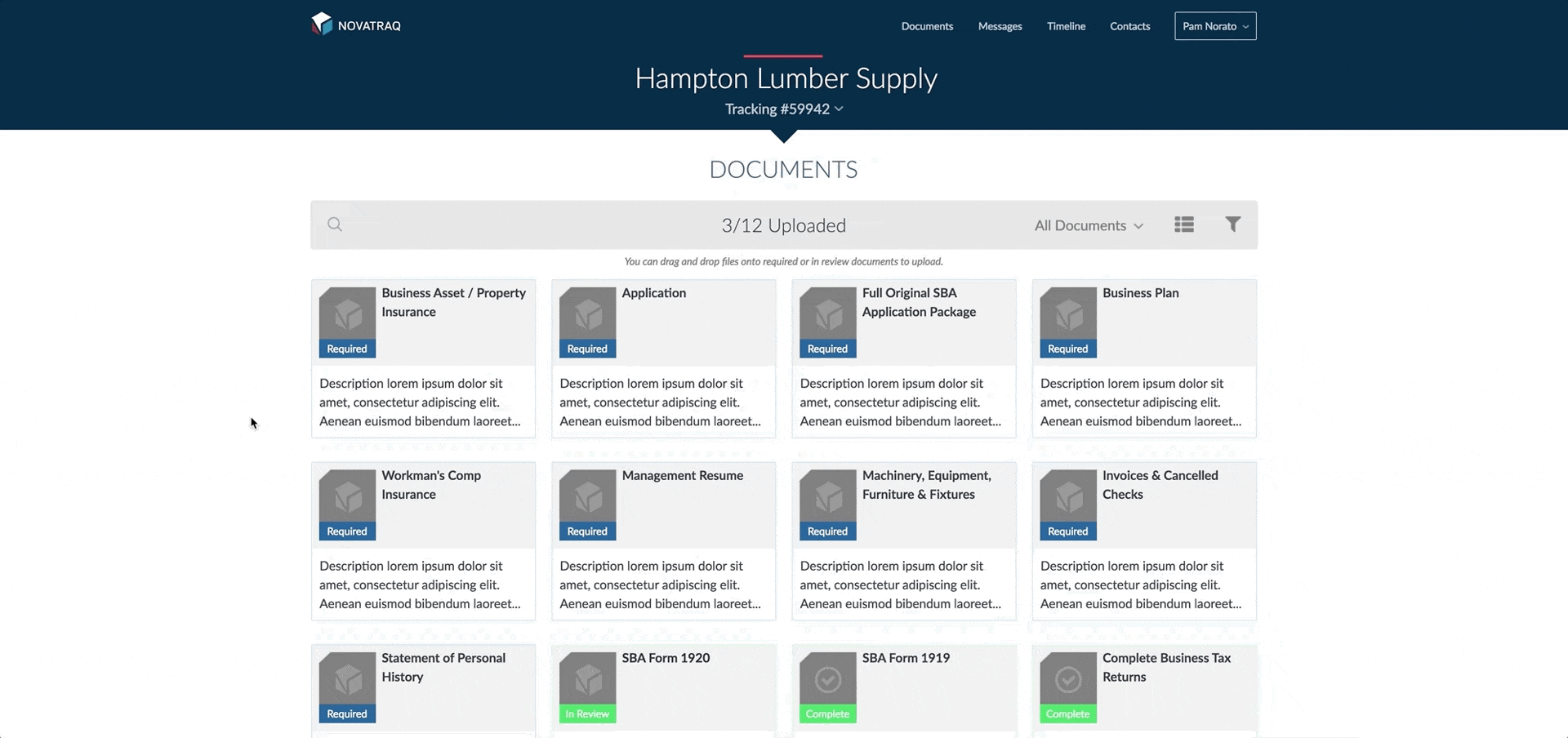Click Required badge on Full Original SBA Package
Viewport: 1568px width, 738px height.
[x=828, y=349]
